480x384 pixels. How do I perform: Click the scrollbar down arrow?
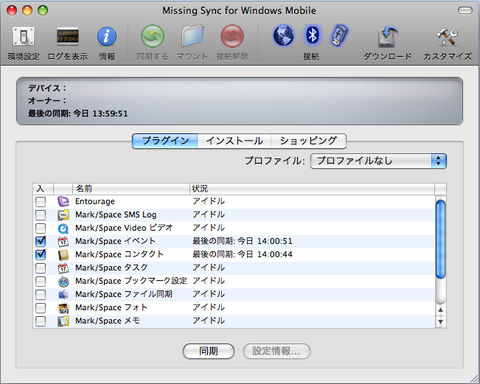[441, 322]
